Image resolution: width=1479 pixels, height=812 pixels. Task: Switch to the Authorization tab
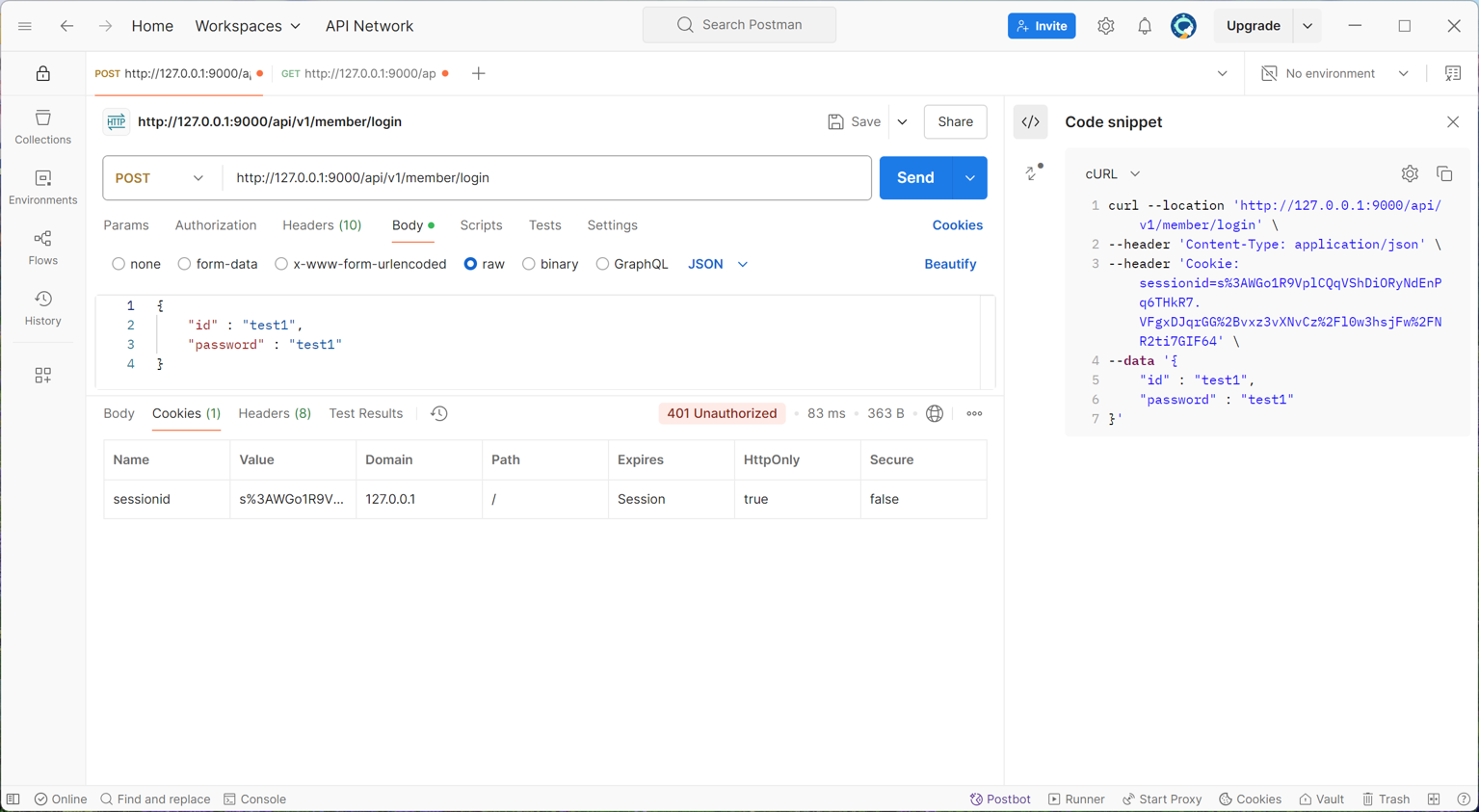pos(216,225)
